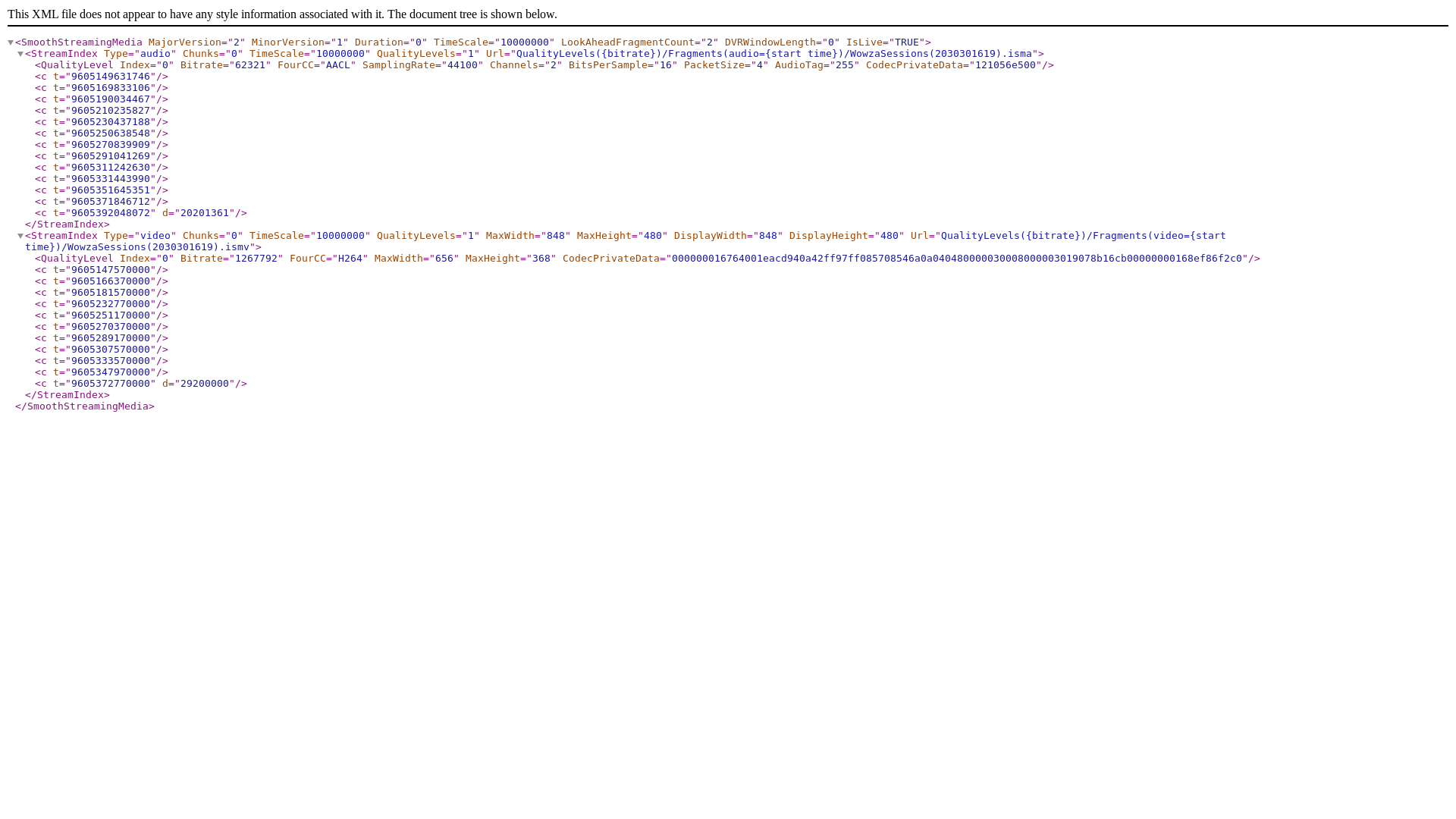Click the FourCC "H264" value
The height and width of the screenshot is (819, 1456).
[350, 259]
